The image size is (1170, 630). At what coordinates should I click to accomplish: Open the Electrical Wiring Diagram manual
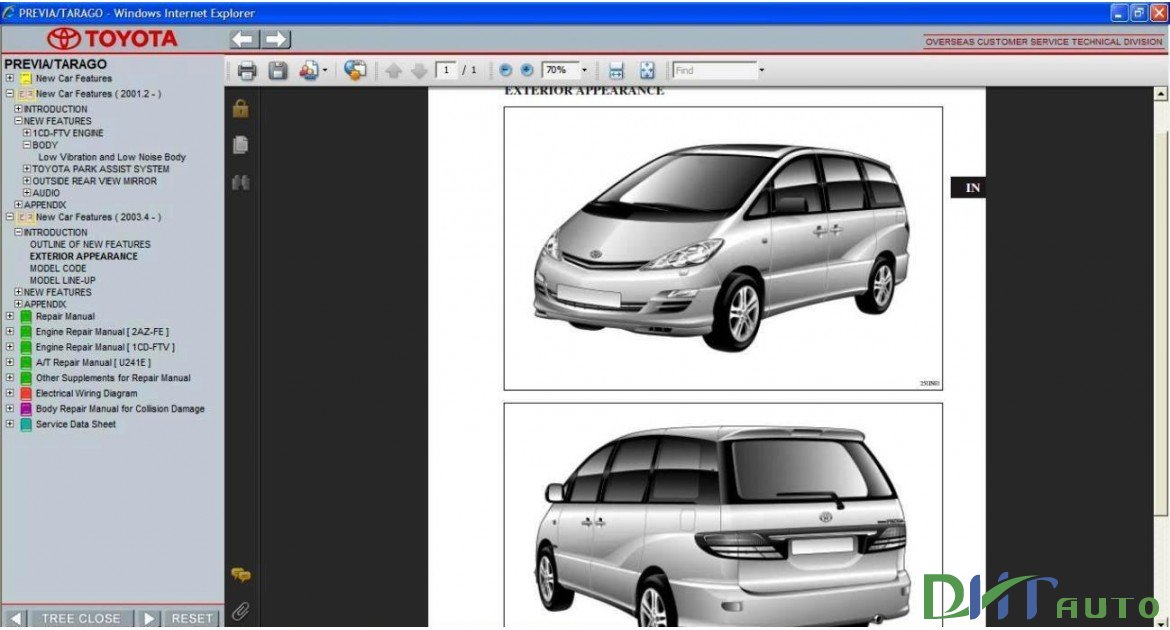pos(87,393)
